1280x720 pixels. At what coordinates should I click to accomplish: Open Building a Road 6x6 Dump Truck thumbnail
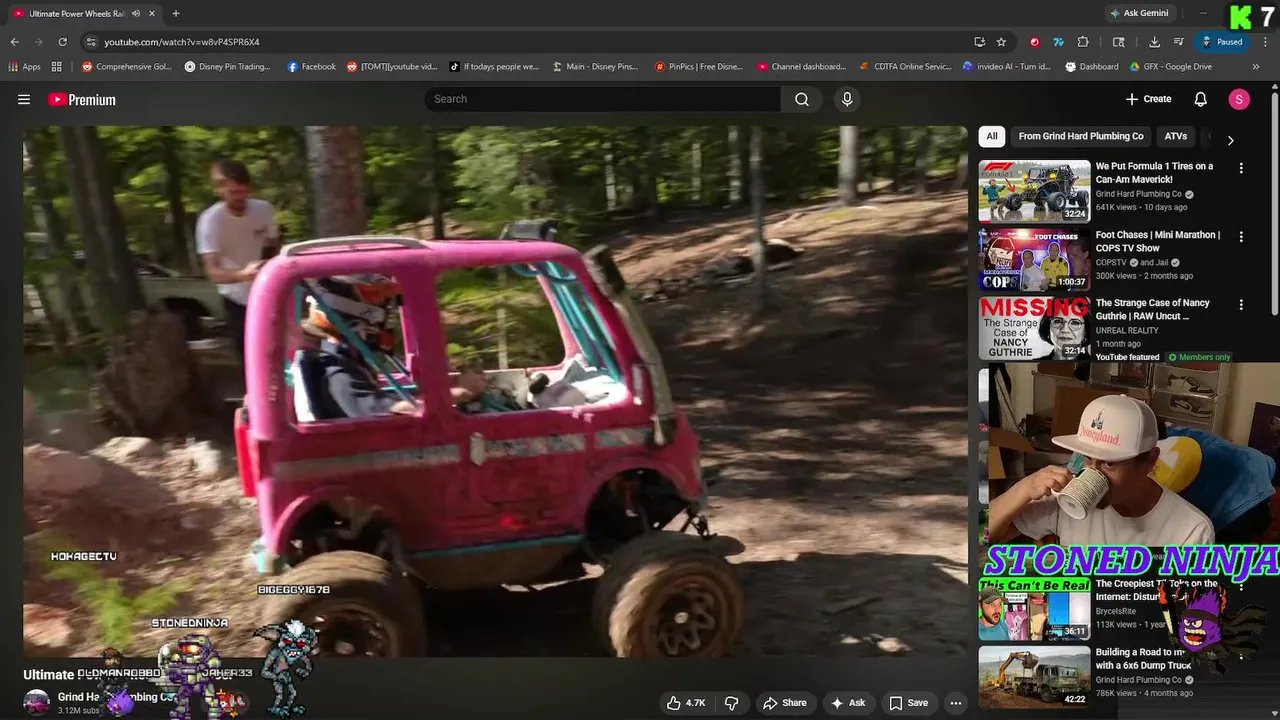tap(1034, 677)
